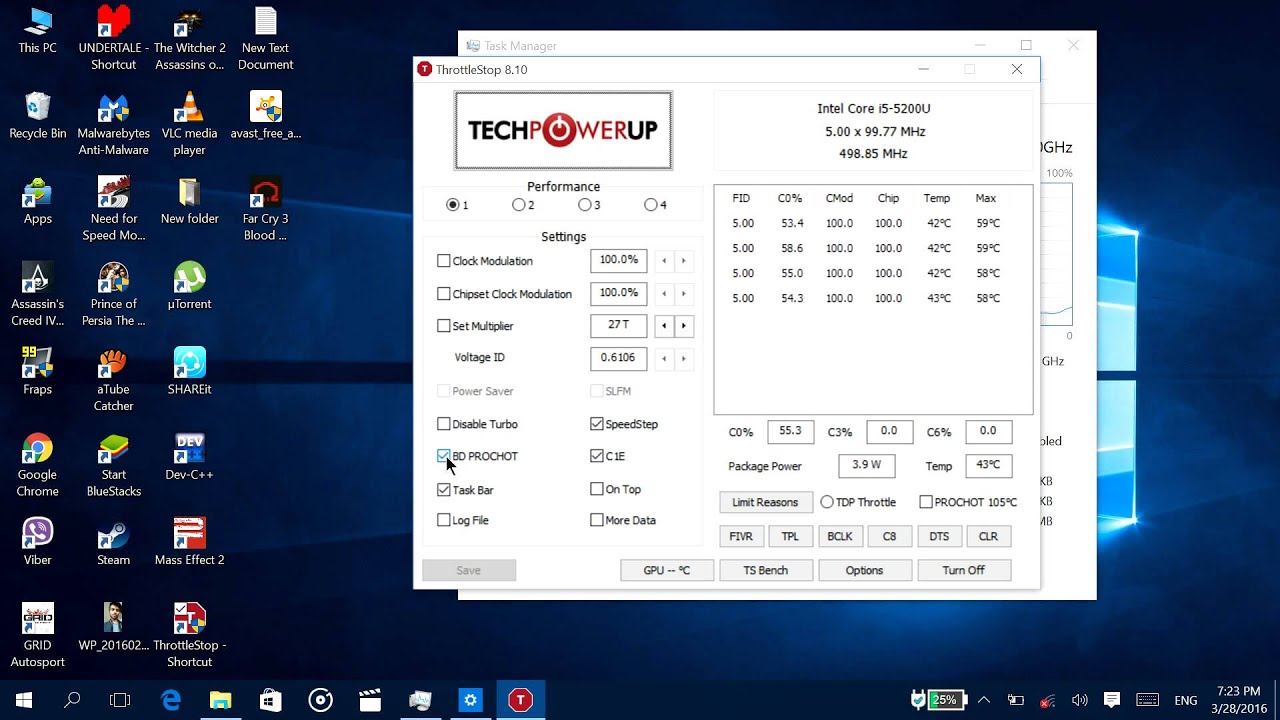This screenshot has width=1280, height=720.
Task: Click the Windows Start button
Action: [x=24, y=700]
